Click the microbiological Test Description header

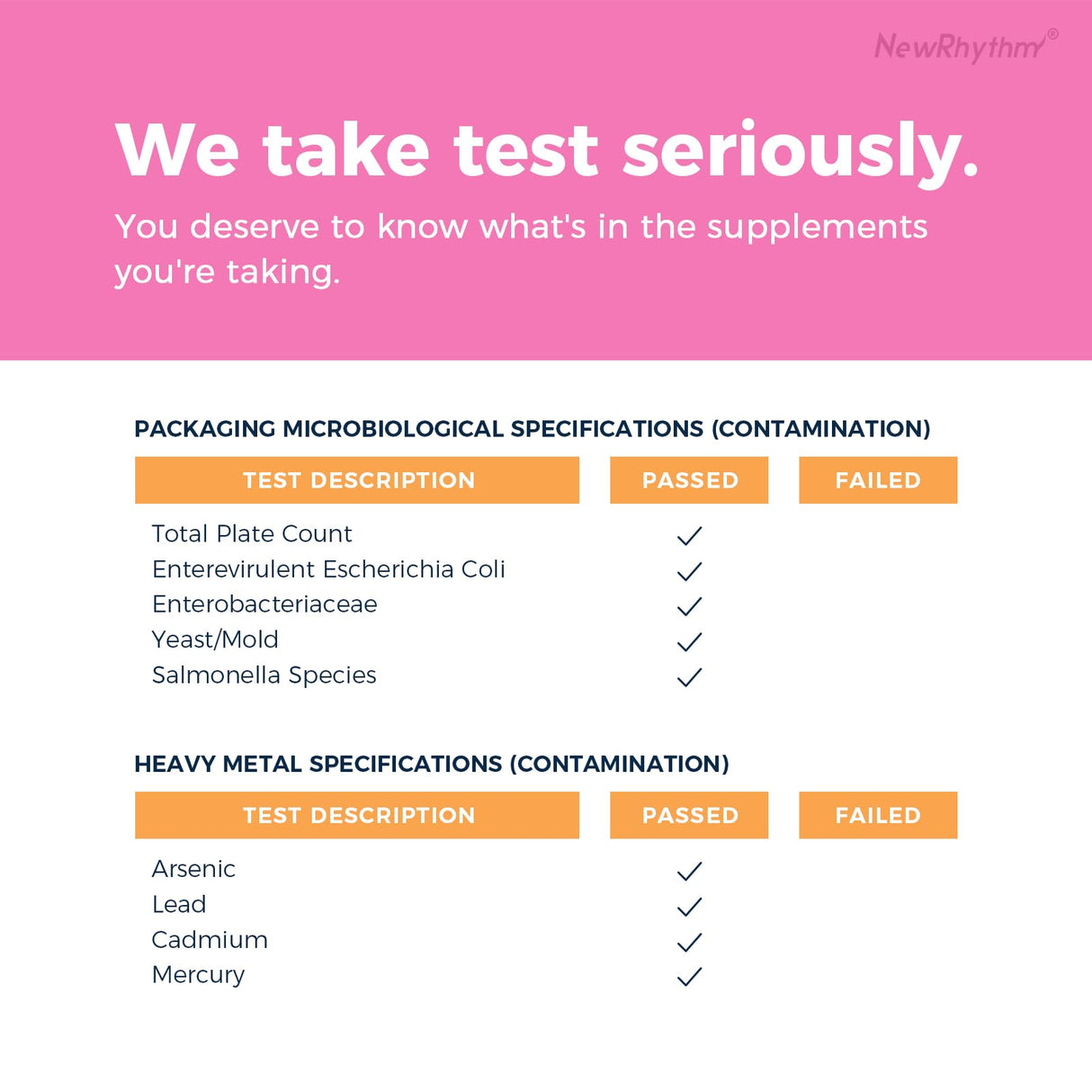point(357,480)
